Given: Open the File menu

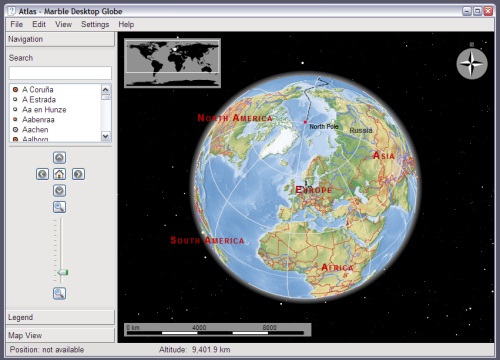Looking at the screenshot, I should pos(17,24).
